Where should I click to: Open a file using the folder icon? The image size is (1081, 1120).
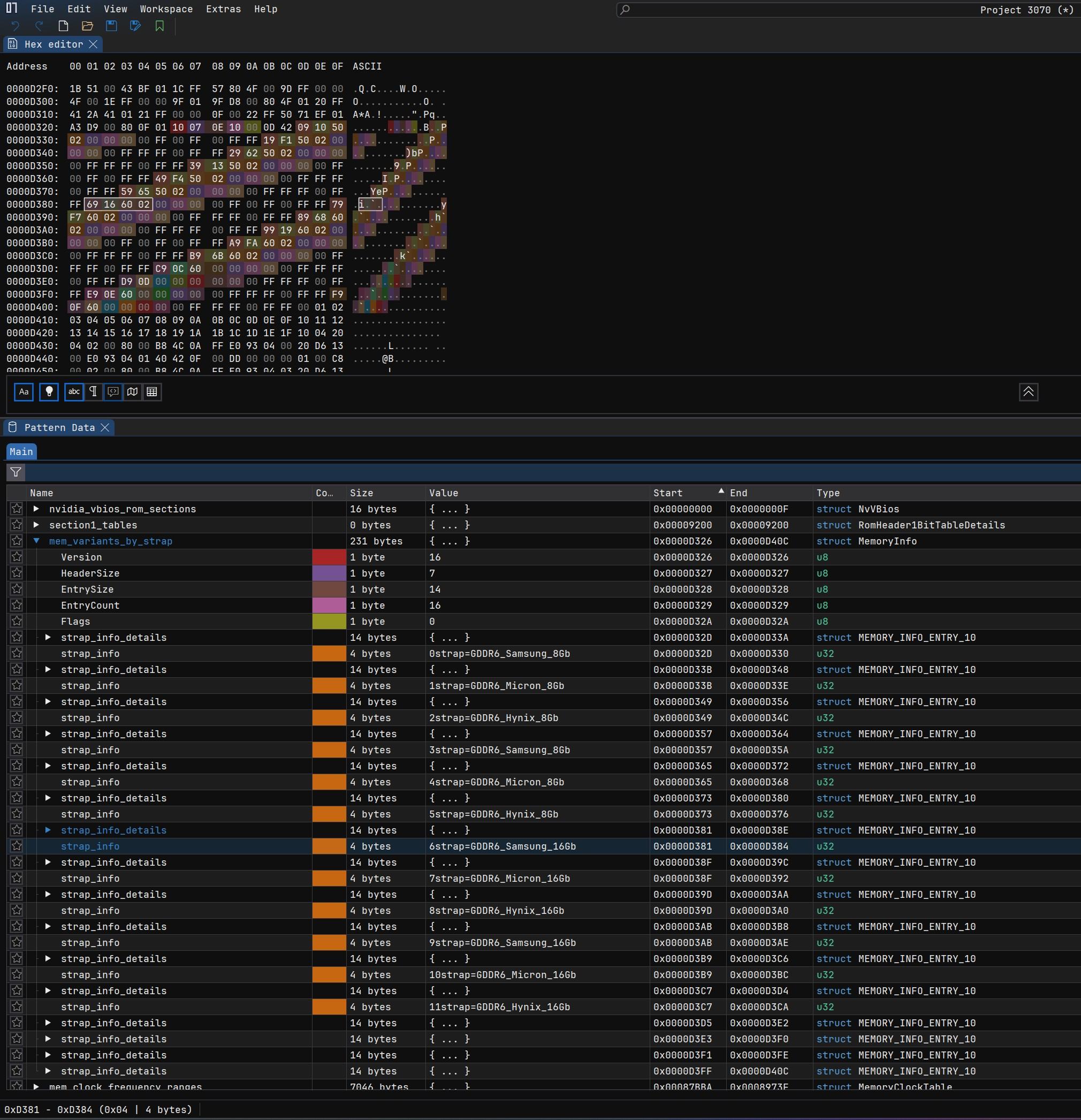[x=87, y=26]
